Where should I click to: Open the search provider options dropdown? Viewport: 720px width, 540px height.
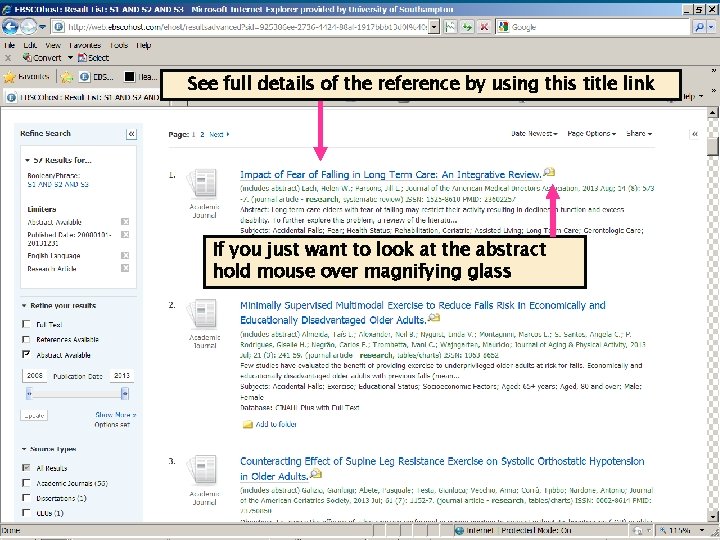pos(711,27)
